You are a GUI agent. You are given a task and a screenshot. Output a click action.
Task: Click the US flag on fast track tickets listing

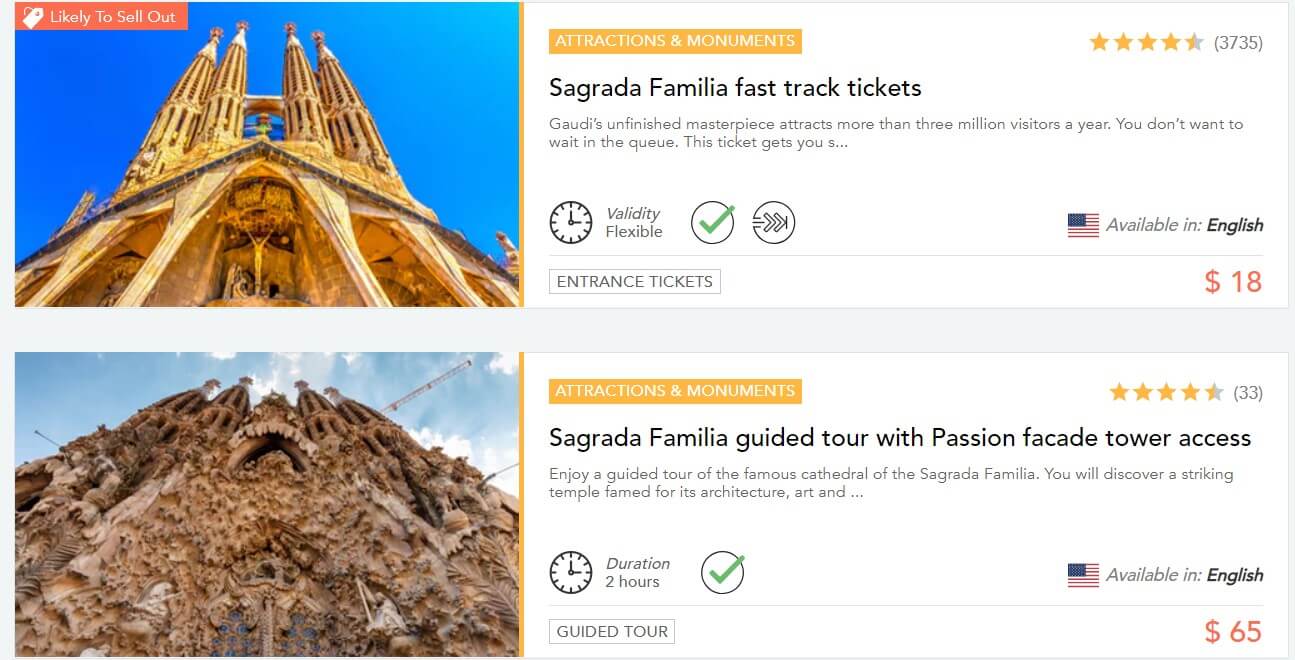(x=1083, y=225)
